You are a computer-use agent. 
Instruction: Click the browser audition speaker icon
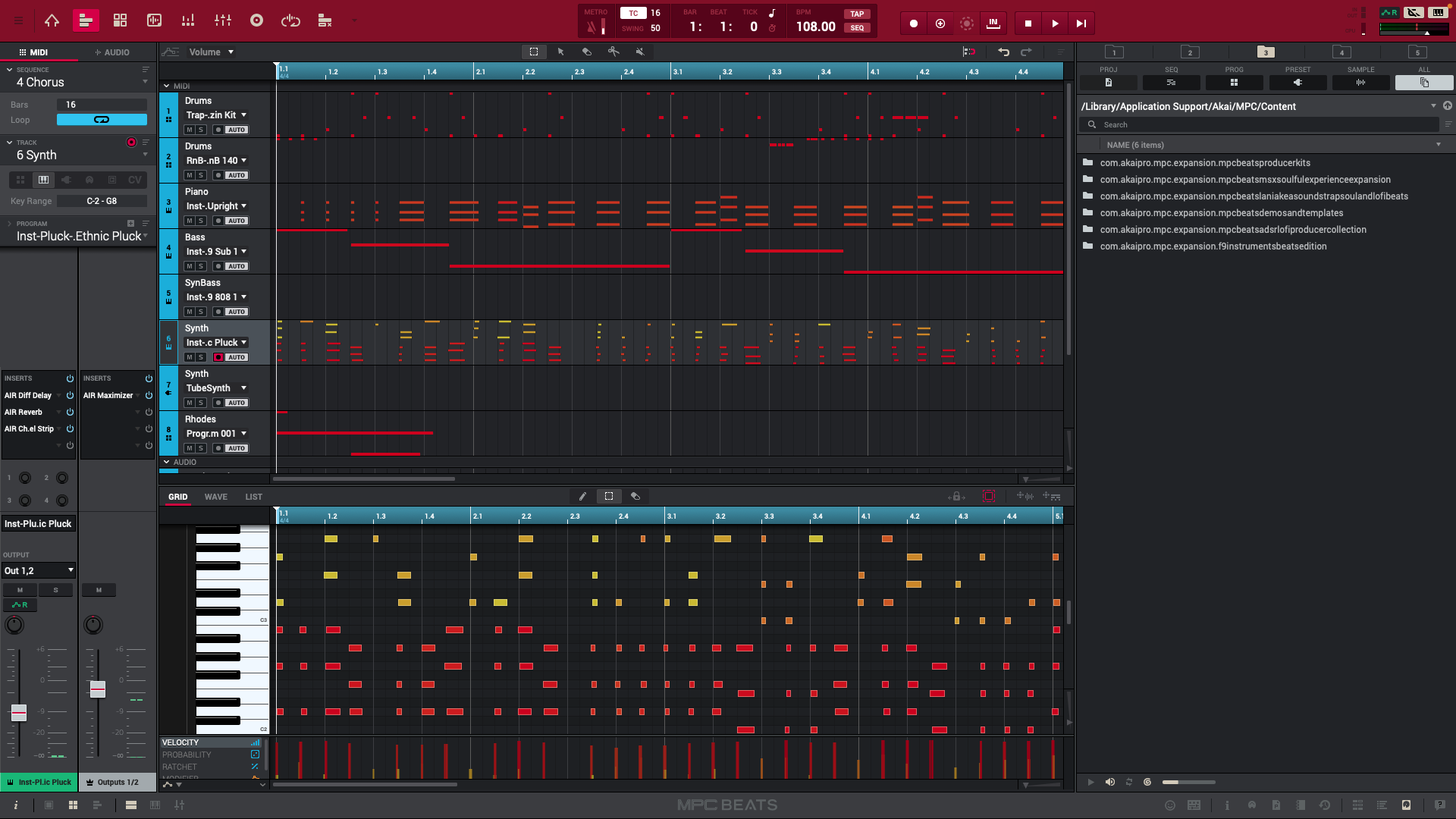click(1110, 782)
